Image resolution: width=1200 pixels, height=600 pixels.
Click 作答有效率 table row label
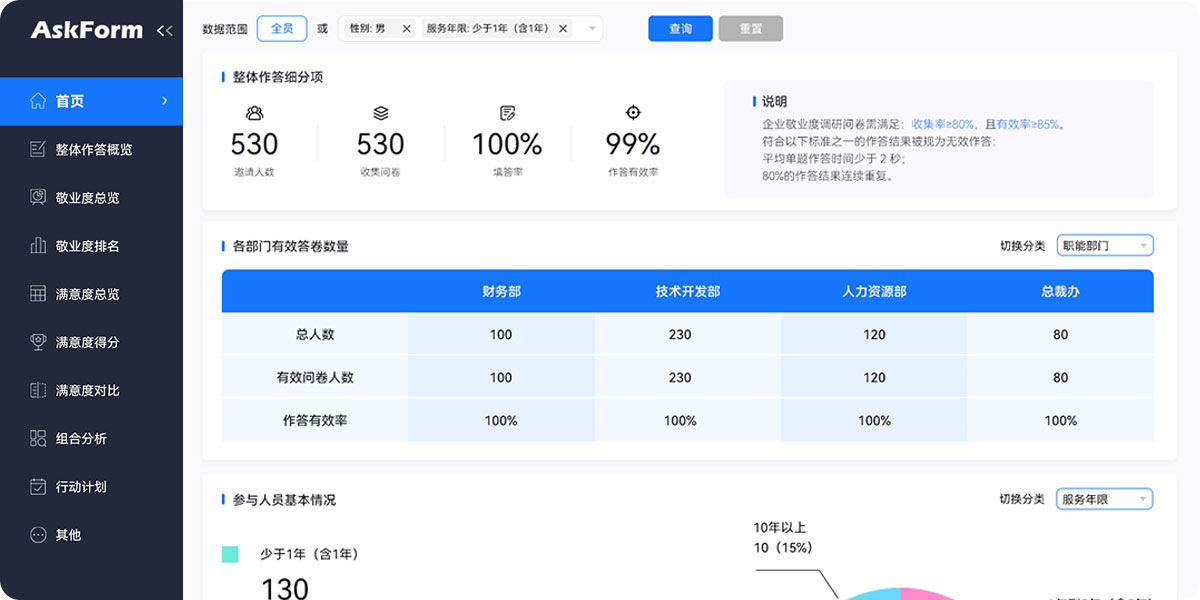(314, 421)
